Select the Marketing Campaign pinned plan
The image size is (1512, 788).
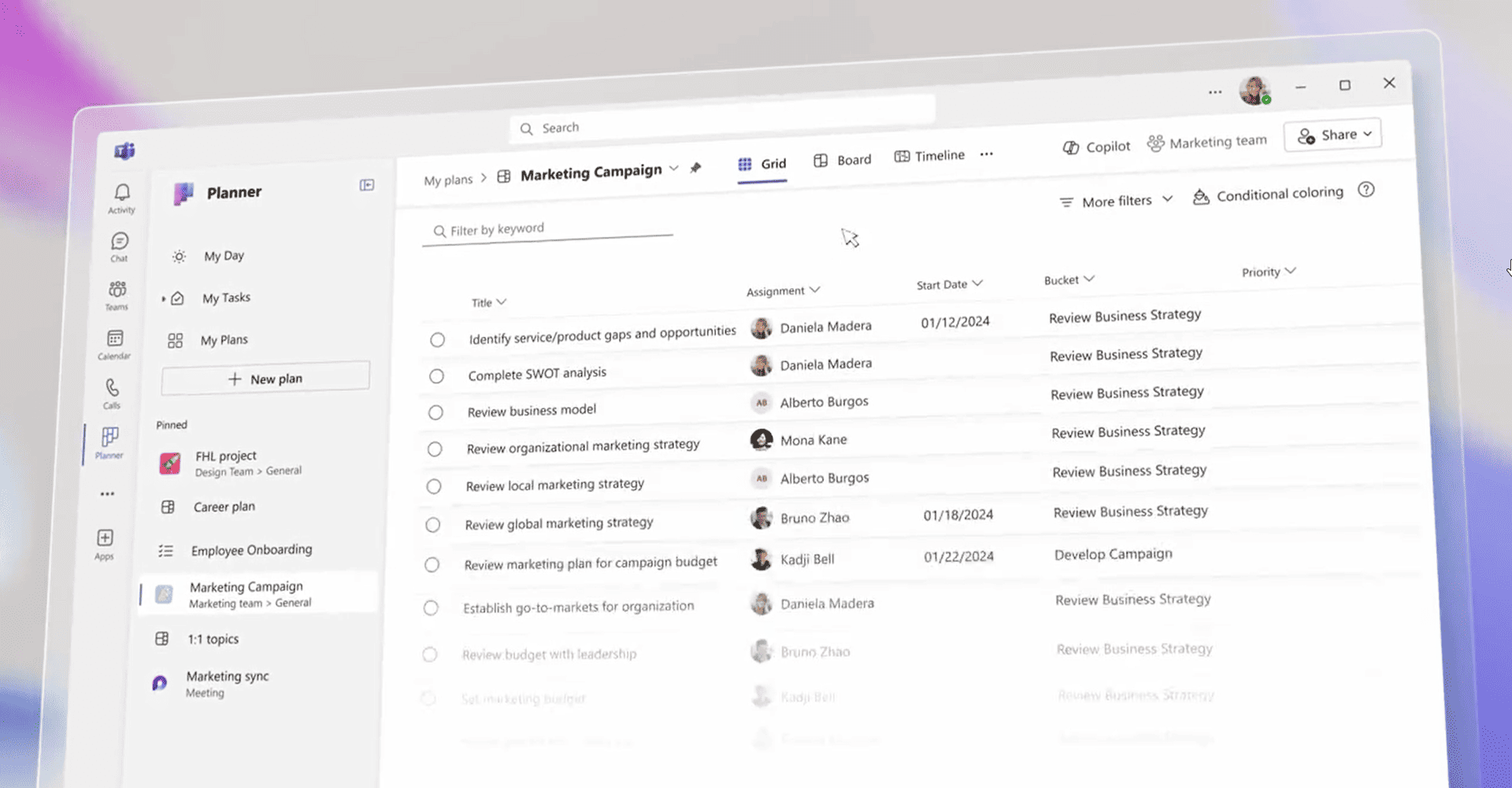(x=258, y=594)
